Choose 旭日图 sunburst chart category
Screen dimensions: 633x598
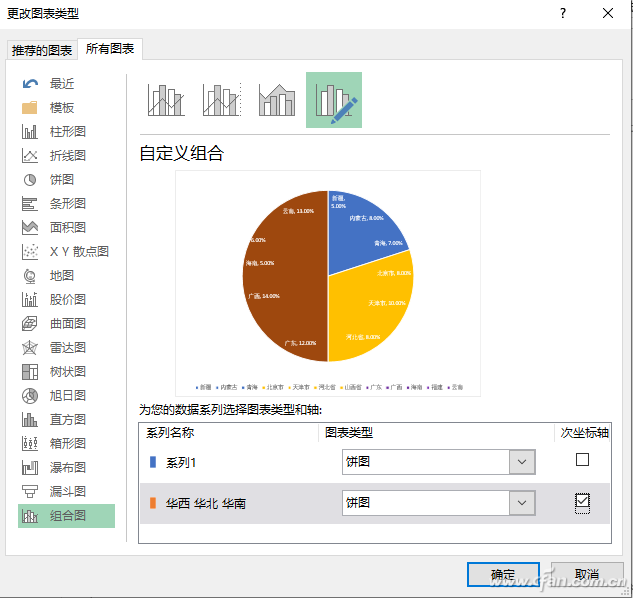[66, 395]
